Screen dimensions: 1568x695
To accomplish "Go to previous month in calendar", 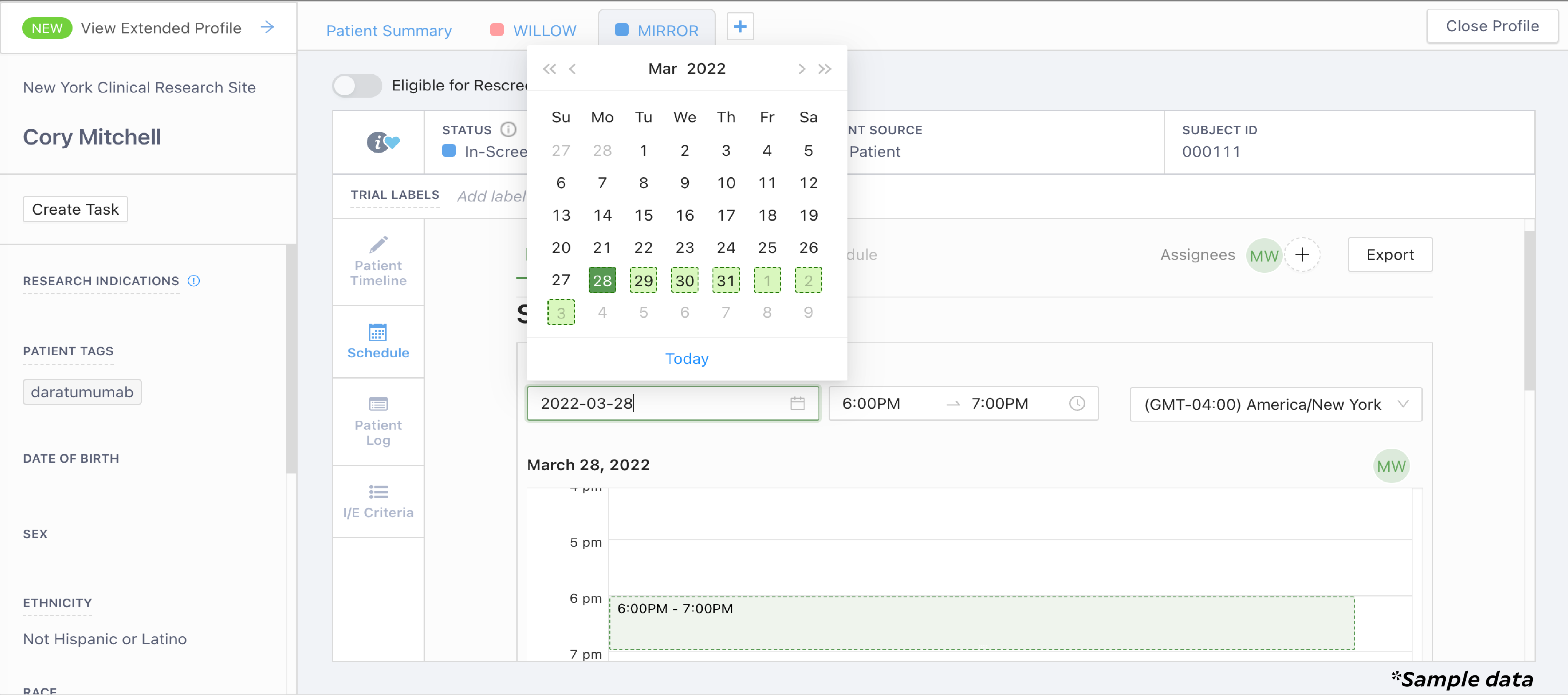I will [572, 69].
